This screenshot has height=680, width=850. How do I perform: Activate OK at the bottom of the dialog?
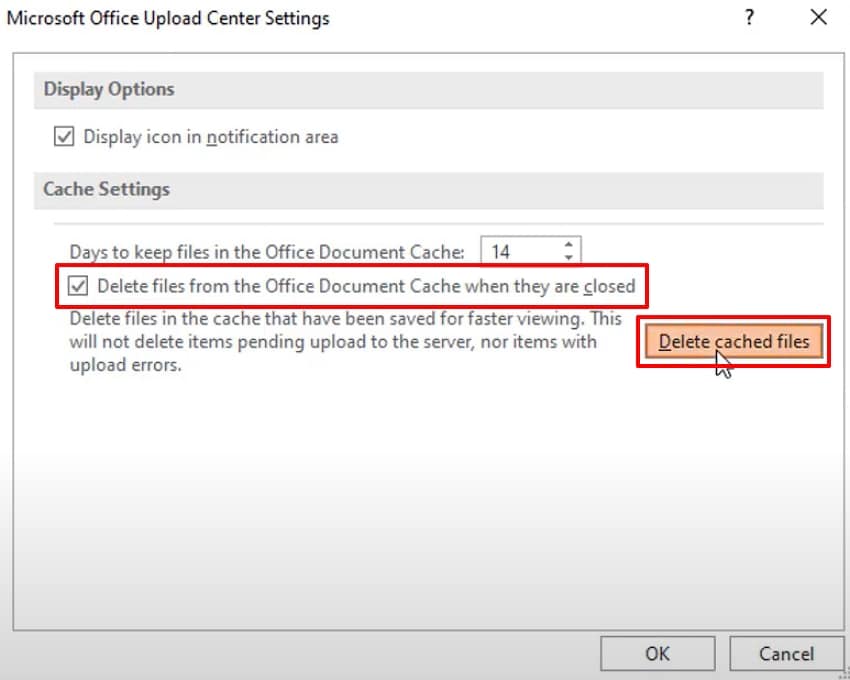[x=657, y=653]
